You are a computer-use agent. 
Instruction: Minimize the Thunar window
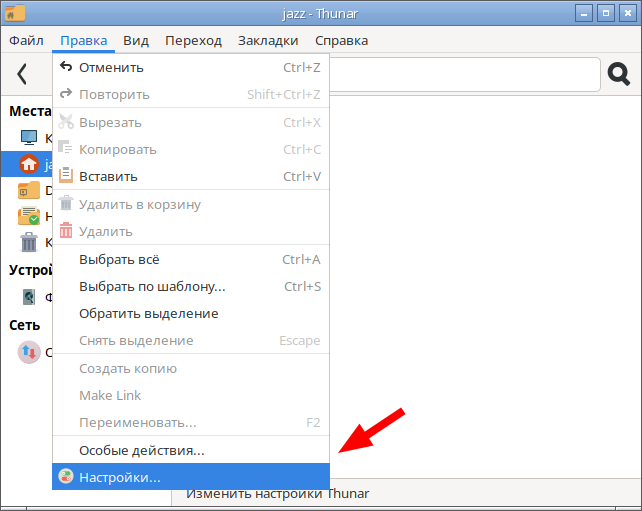pyautogui.click(x=584, y=14)
